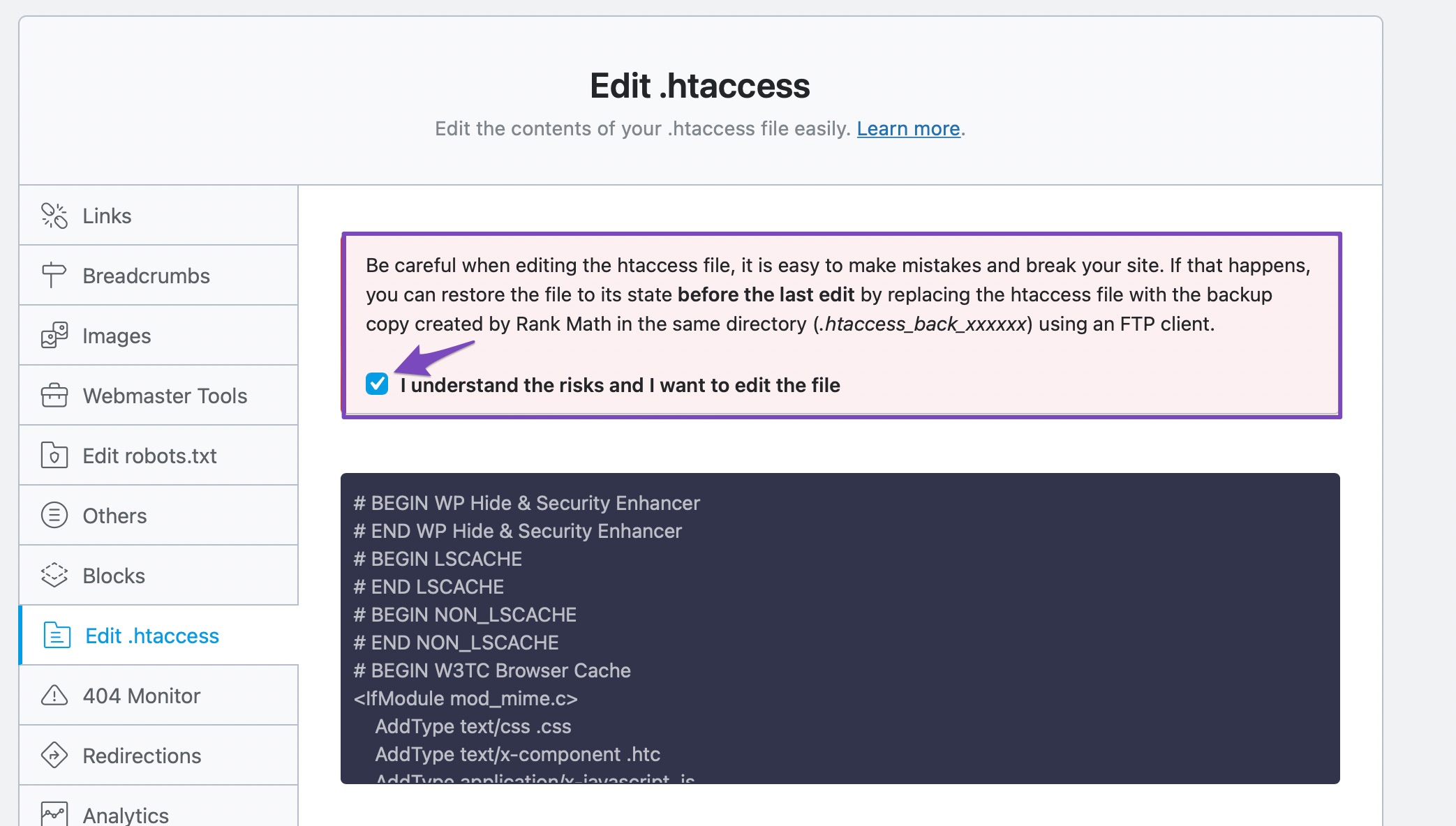Select the Edit .htaccess tab label

tap(152, 636)
